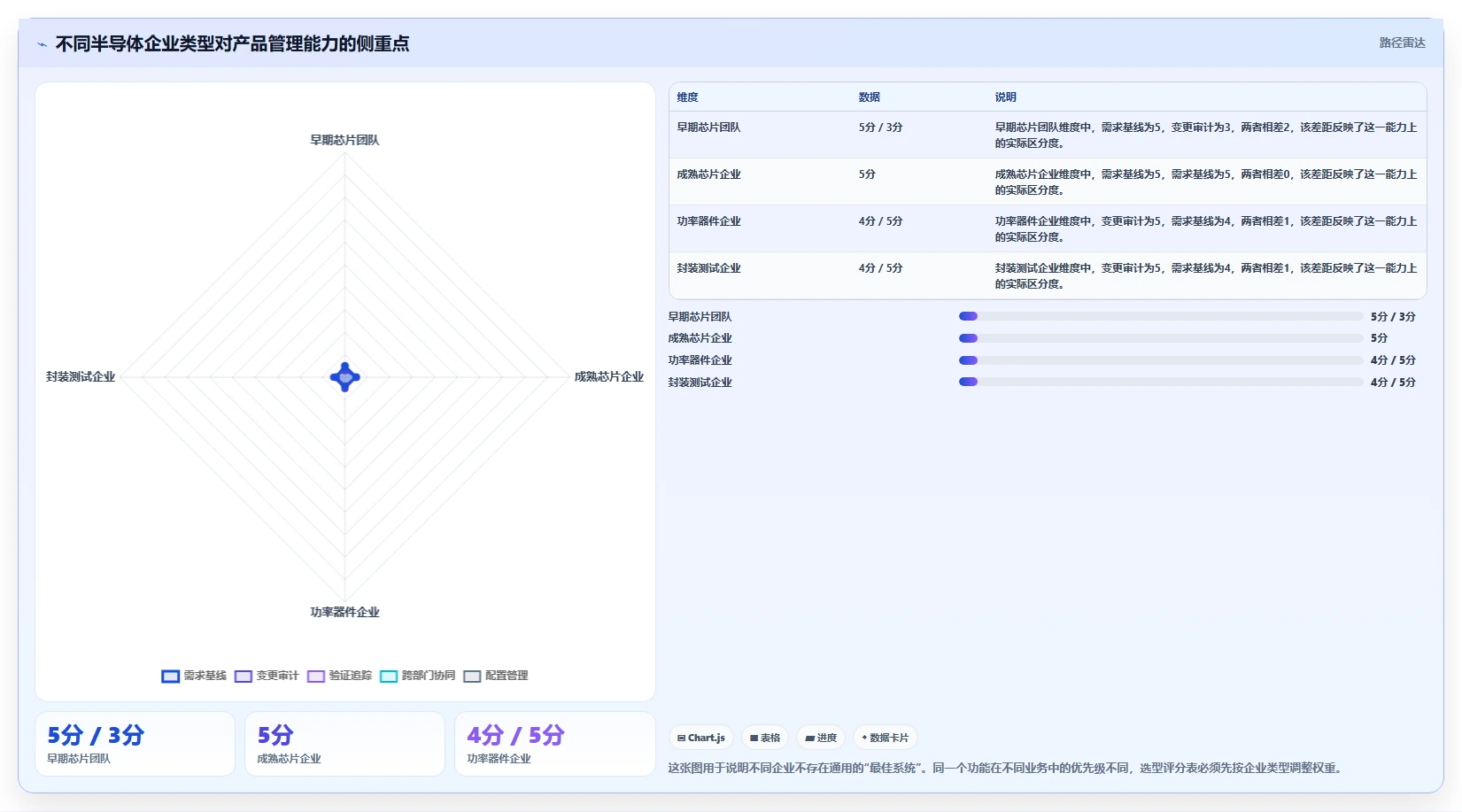This screenshot has height=812, width=1462.
Task: Click the 说明 table column header
Action: 1005,97
